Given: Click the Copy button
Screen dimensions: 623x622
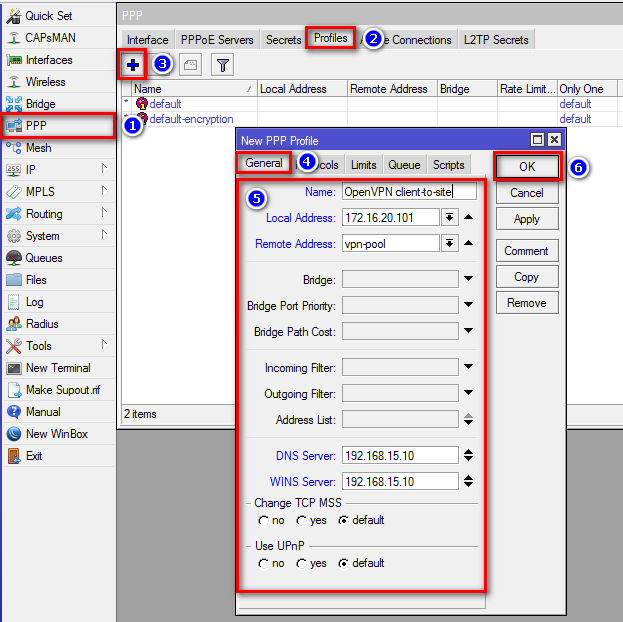Looking at the screenshot, I should pyautogui.click(x=527, y=277).
